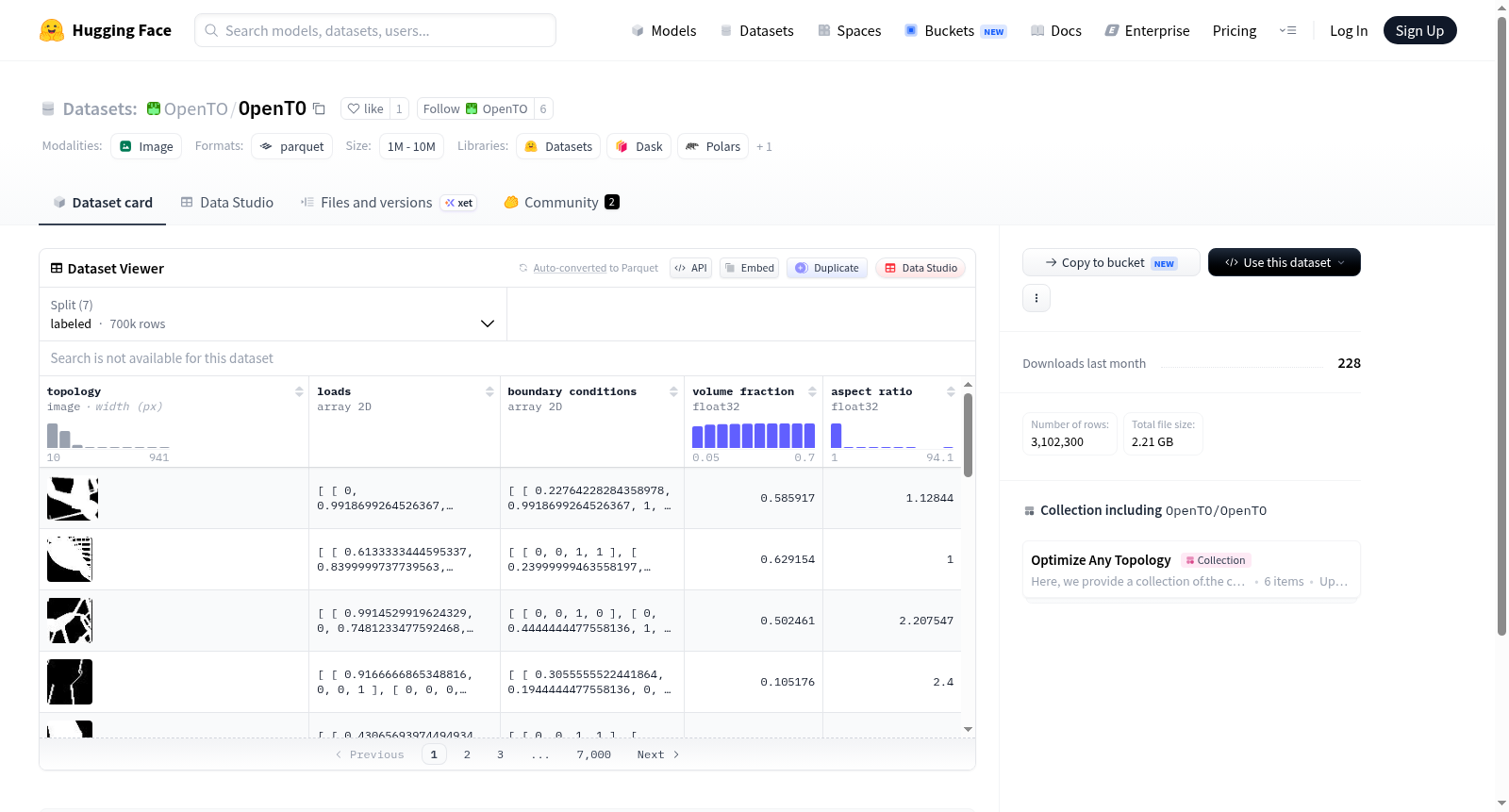Click the Sign Up button
The height and width of the screenshot is (812, 1509).
pyautogui.click(x=1419, y=30)
